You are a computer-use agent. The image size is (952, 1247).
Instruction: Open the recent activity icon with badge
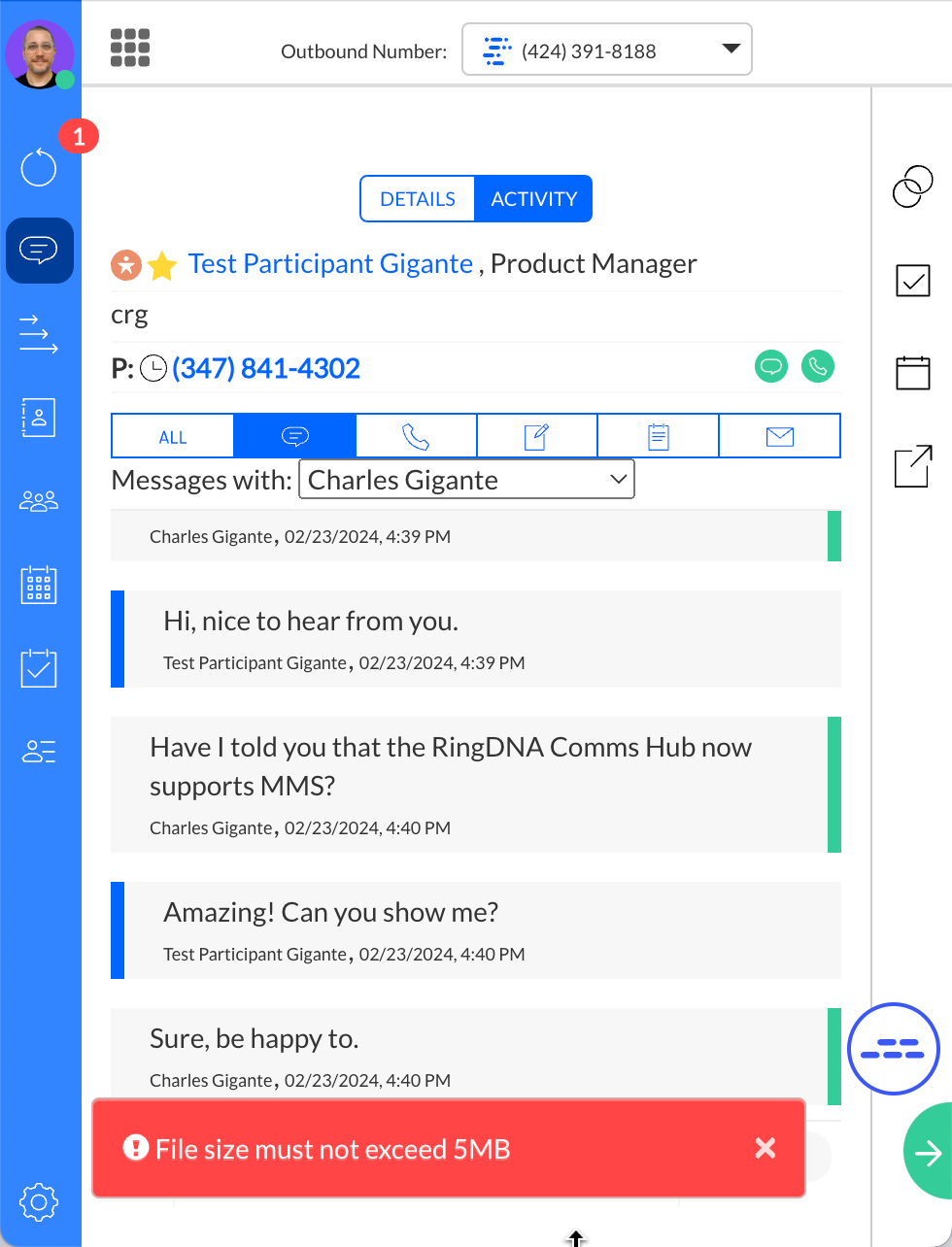(x=39, y=167)
